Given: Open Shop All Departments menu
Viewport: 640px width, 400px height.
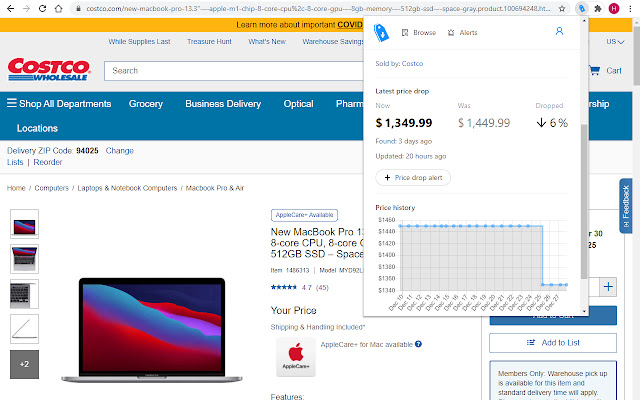Looking at the screenshot, I should 59,104.
